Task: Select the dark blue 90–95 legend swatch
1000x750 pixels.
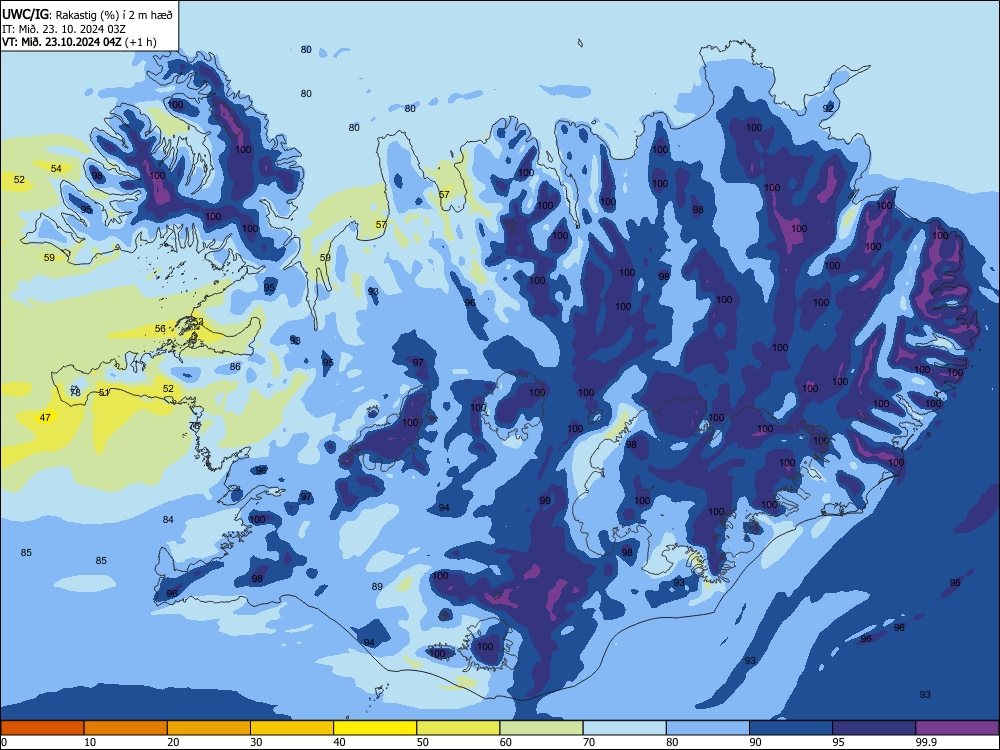Action: [791, 728]
